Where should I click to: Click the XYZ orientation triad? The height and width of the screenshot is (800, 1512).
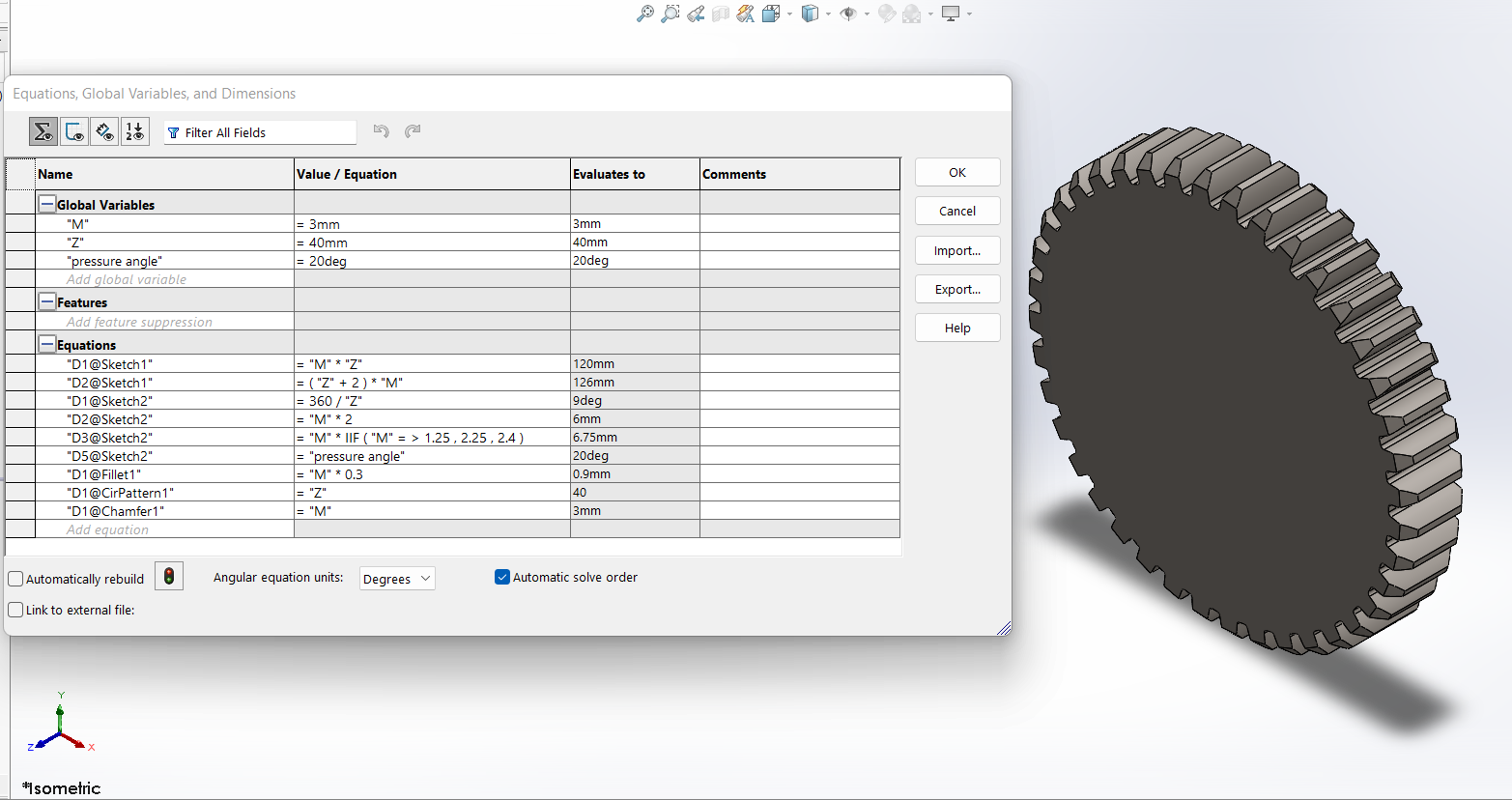pyautogui.click(x=60, y=723)
